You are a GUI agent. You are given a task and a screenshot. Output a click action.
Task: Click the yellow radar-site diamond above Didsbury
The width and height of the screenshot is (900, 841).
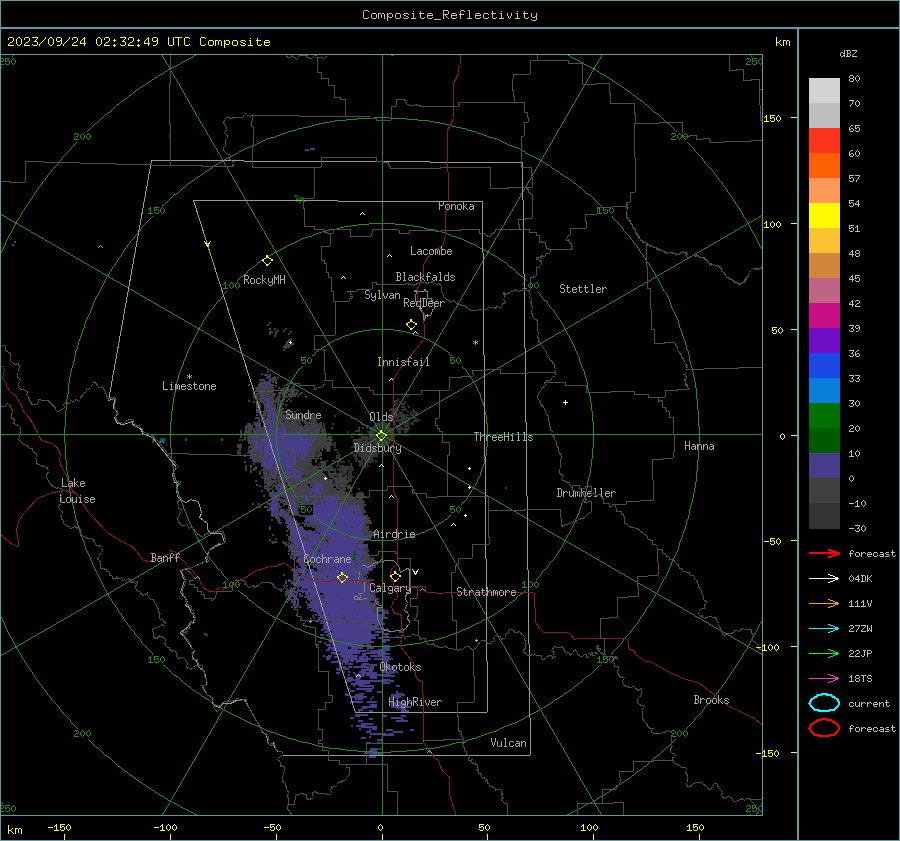click(x=381, y=435)
